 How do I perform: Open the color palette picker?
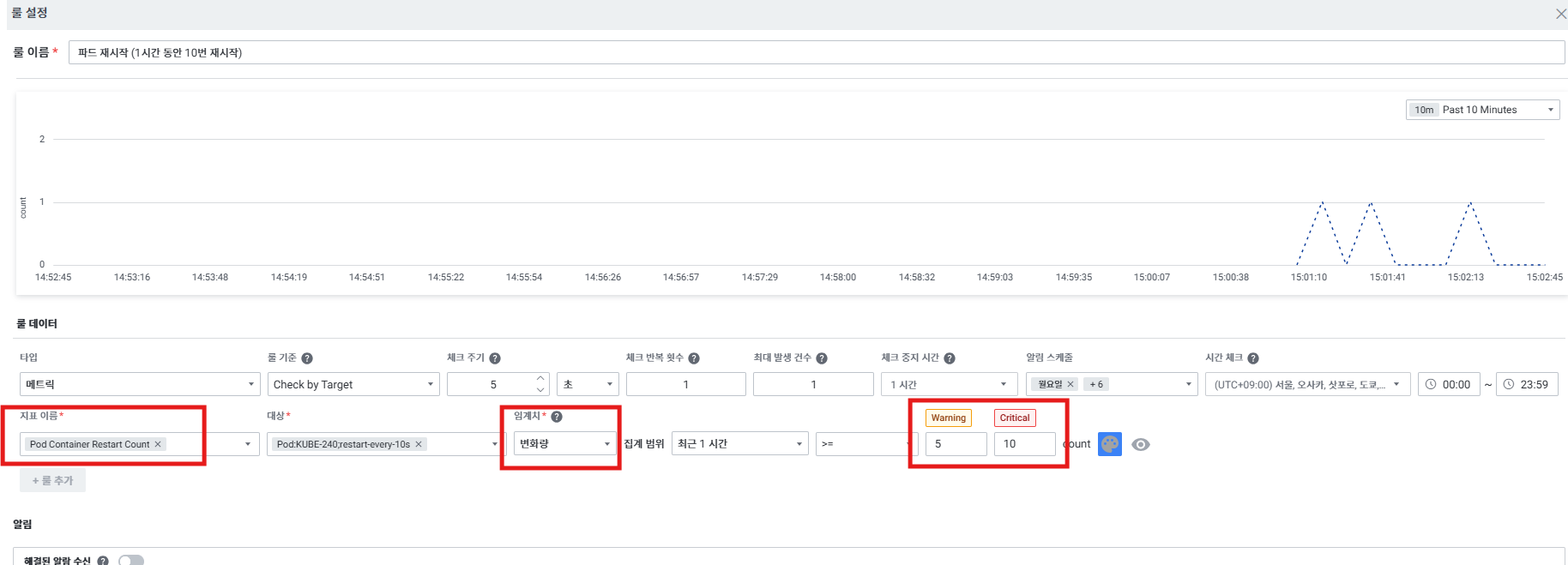click(1109, 444)
